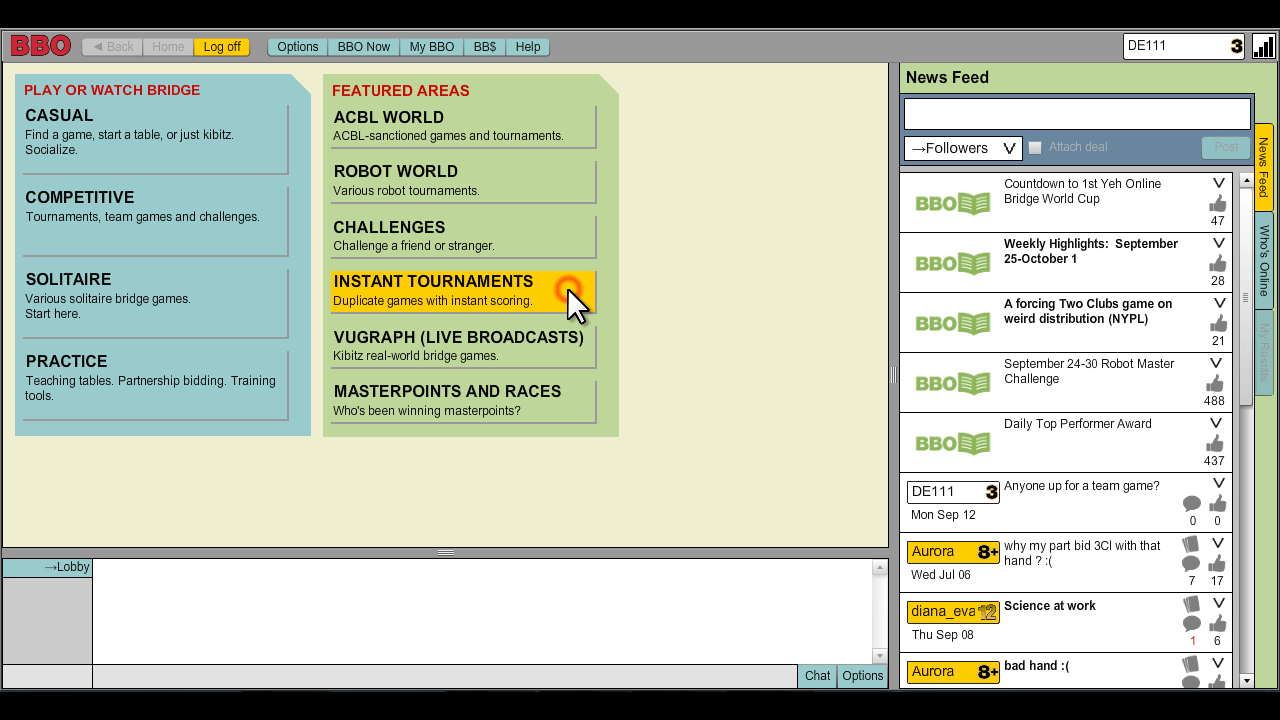Open the Solitaire games area
The height and width of the screenshot is (720, 1280).
pos(156,303)
